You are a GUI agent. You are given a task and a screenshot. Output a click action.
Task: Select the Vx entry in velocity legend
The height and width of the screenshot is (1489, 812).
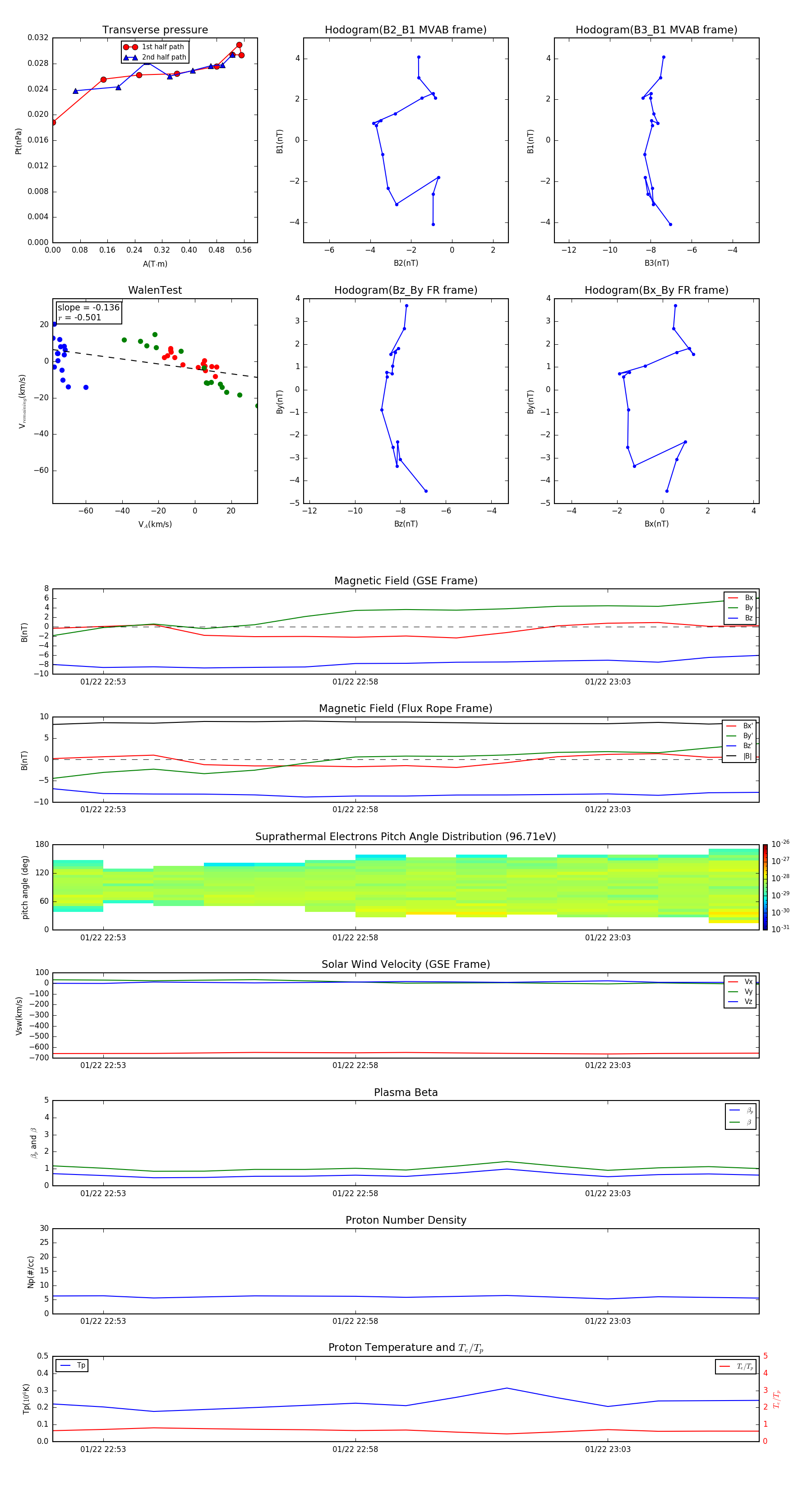click(740, 981)
